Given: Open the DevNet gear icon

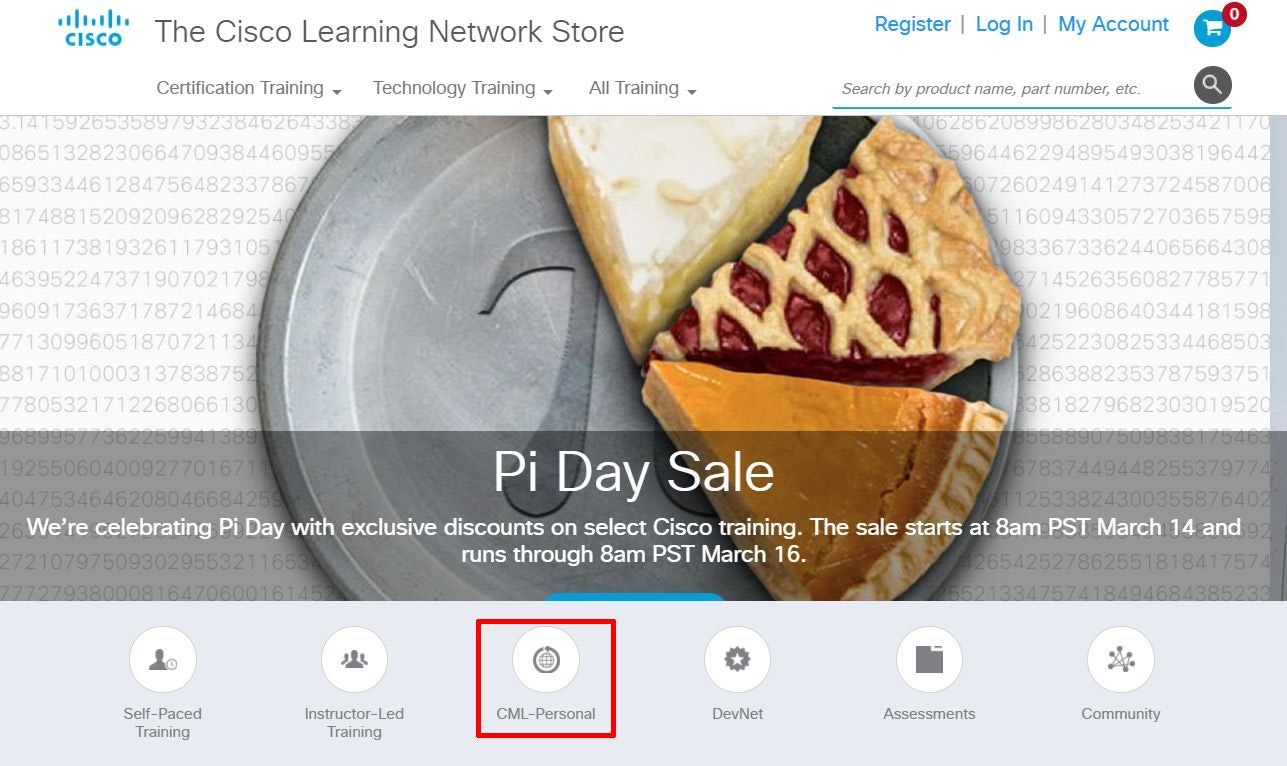Looking at the screenshot, I should tap(737, 660).
